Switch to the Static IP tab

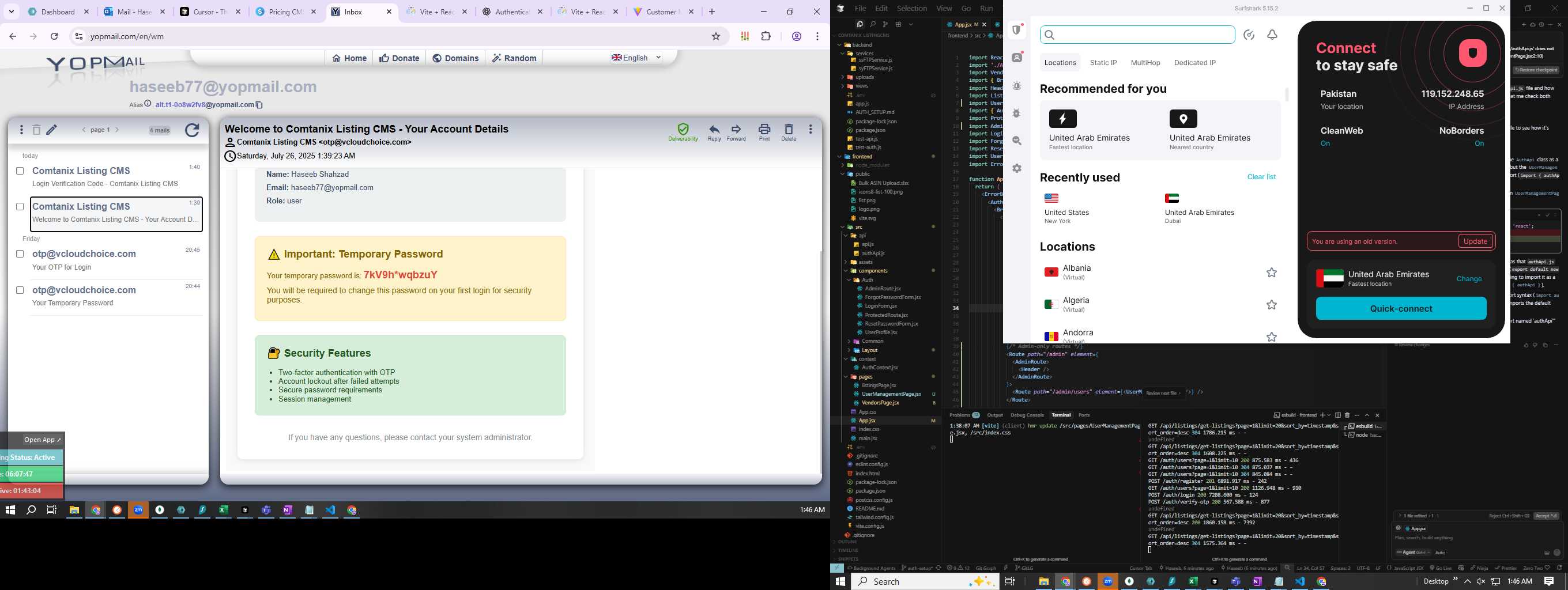pos(1103,63)
